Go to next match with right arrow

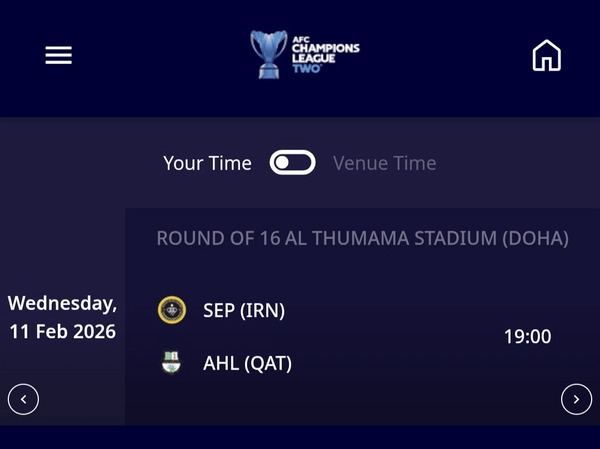(576, 400)
